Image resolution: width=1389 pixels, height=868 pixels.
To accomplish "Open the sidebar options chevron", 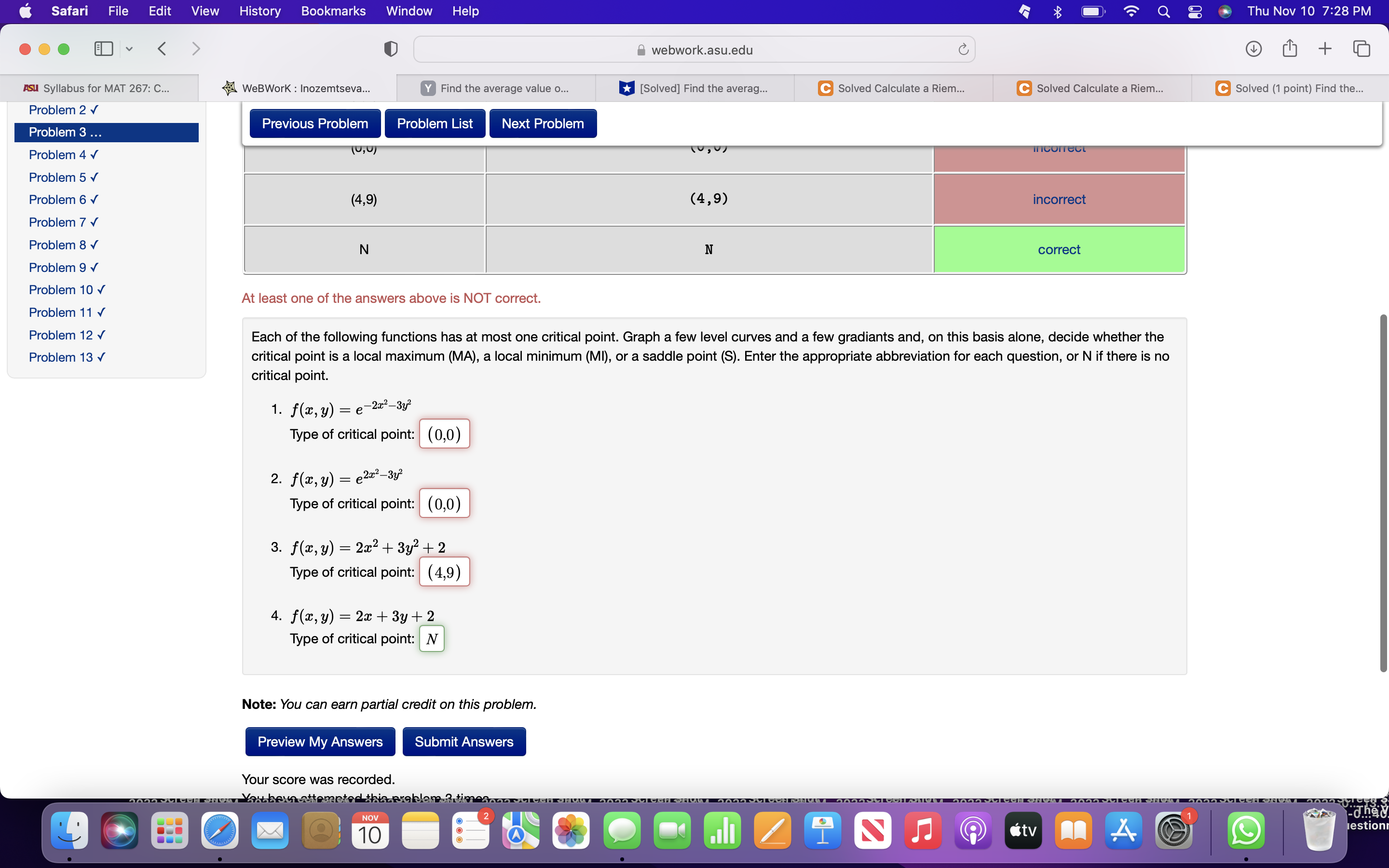I will click(129, 49).
